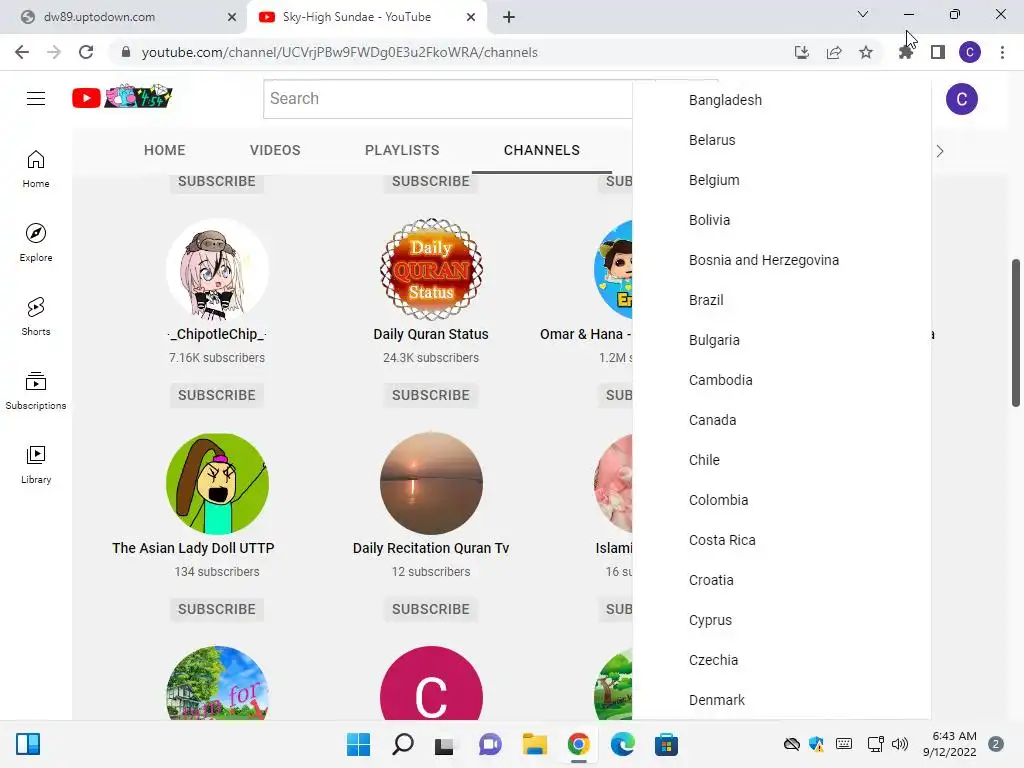Viewport: 1024px width, 768px height.
Task: Open Home in the sidebar
Action: click(36, 168)
